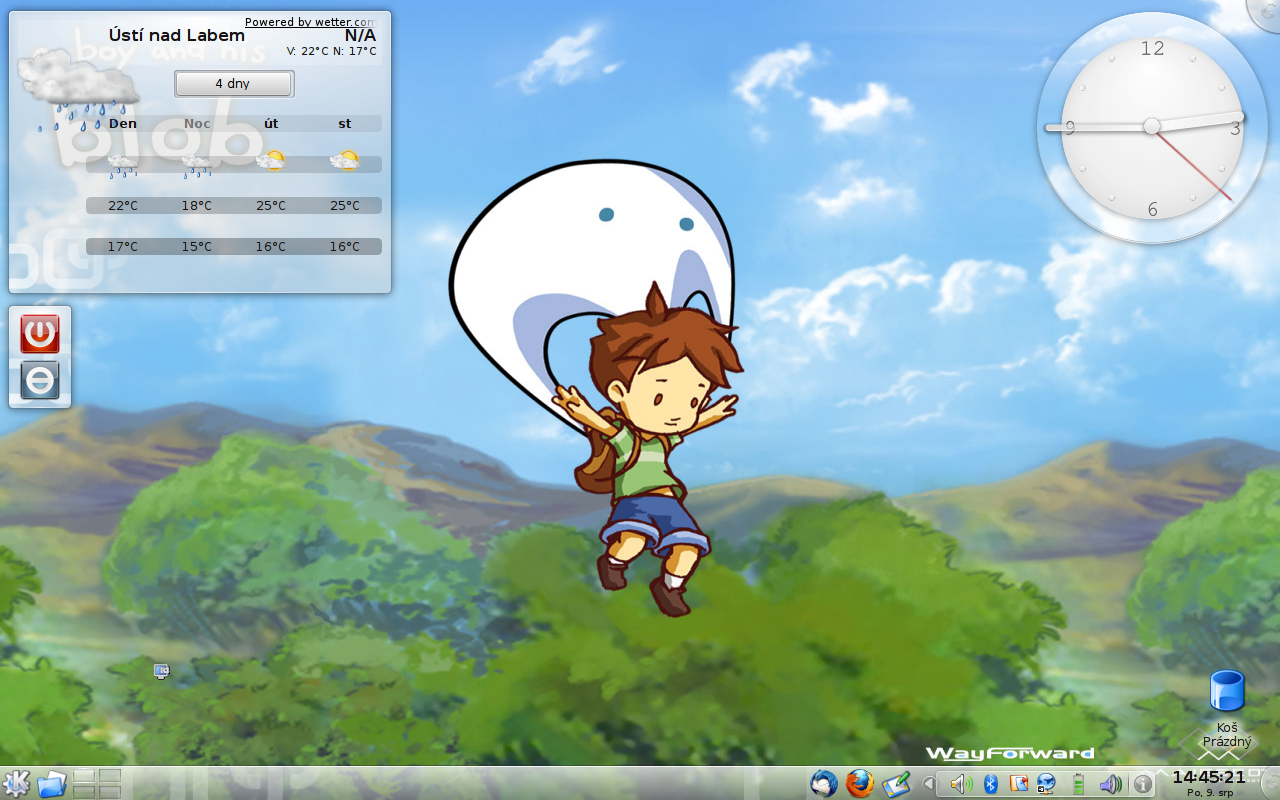Click the 16°C low under út
1280x800 pixels.
271,247
